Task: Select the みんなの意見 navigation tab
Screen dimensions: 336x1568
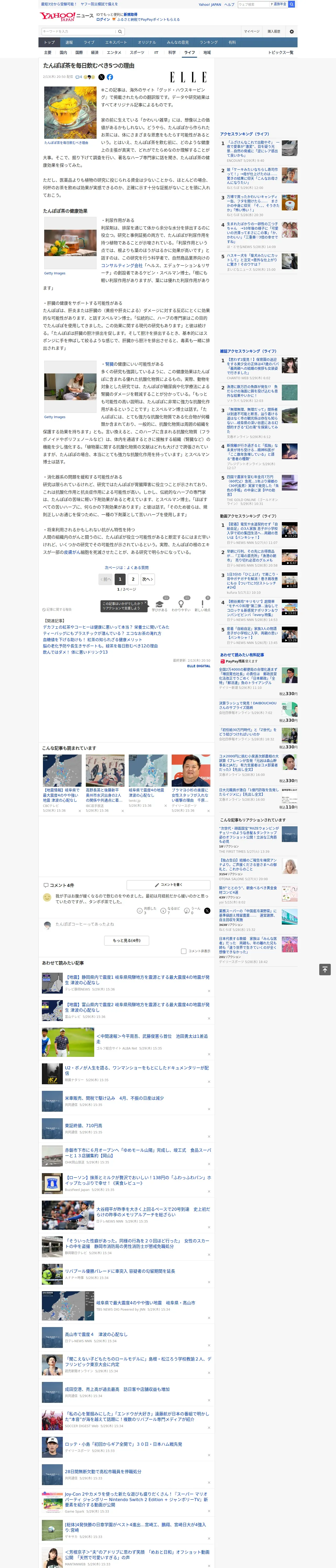Action: 177,43
